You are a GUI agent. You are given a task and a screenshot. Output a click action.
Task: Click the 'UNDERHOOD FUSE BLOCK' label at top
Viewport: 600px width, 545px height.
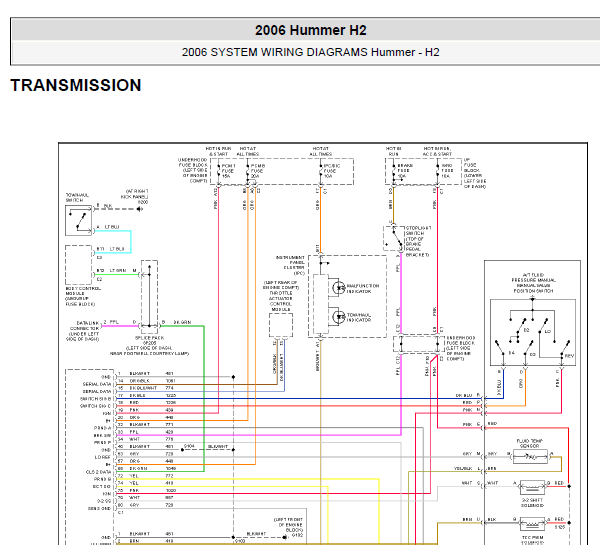[x=192, y=162]
